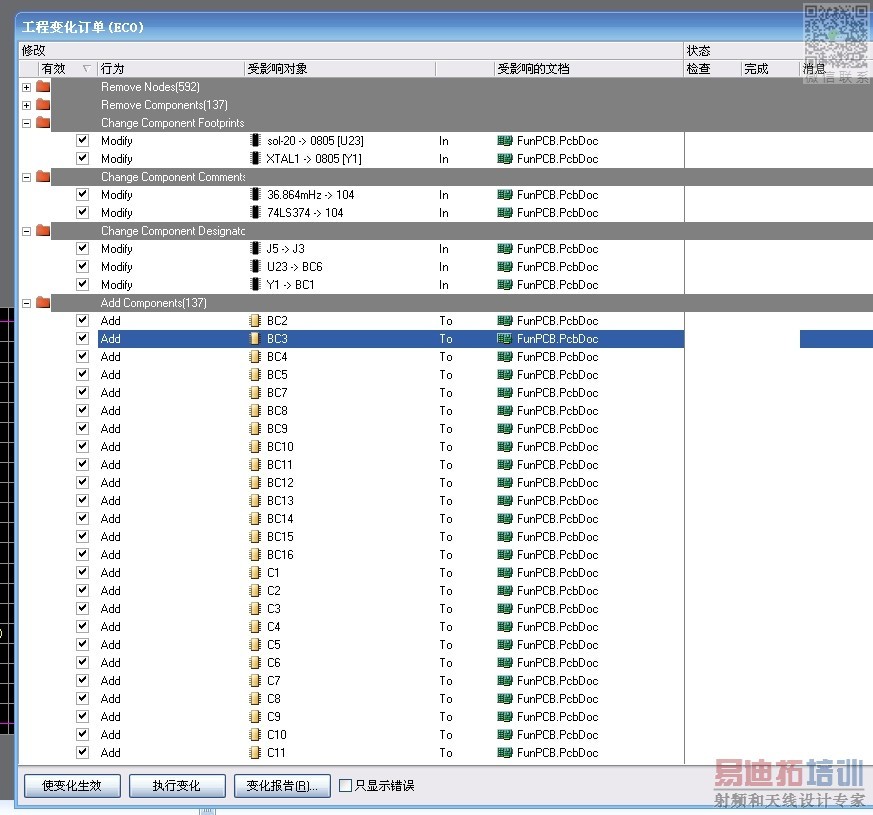
Task: Collapse the Change Component Designator group
Action: click(x=26, y=231)
